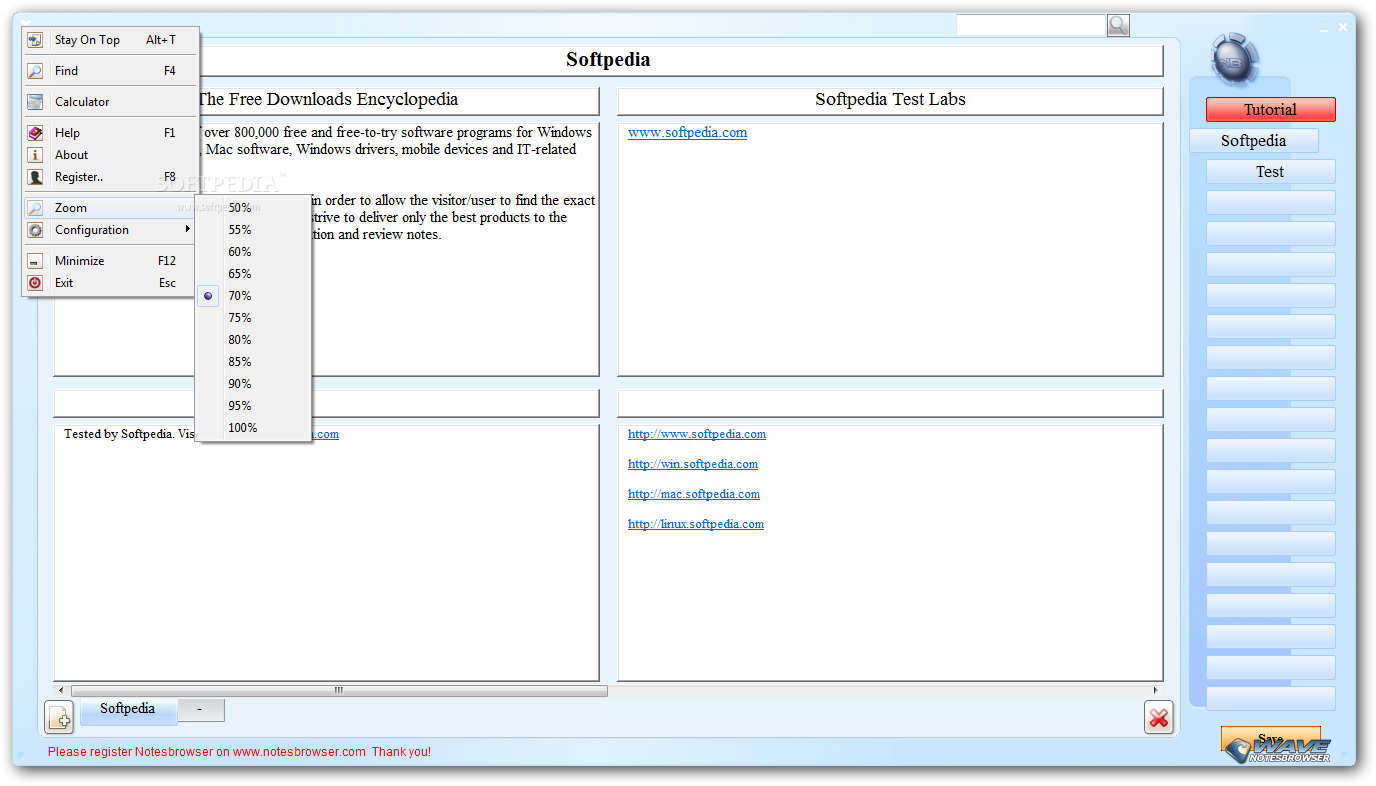Viewport: 1376px width, 786px height.
Task: Click the left arrow of horizontal scrollbar
Action: pyautogui.click(x=61, y=691)
